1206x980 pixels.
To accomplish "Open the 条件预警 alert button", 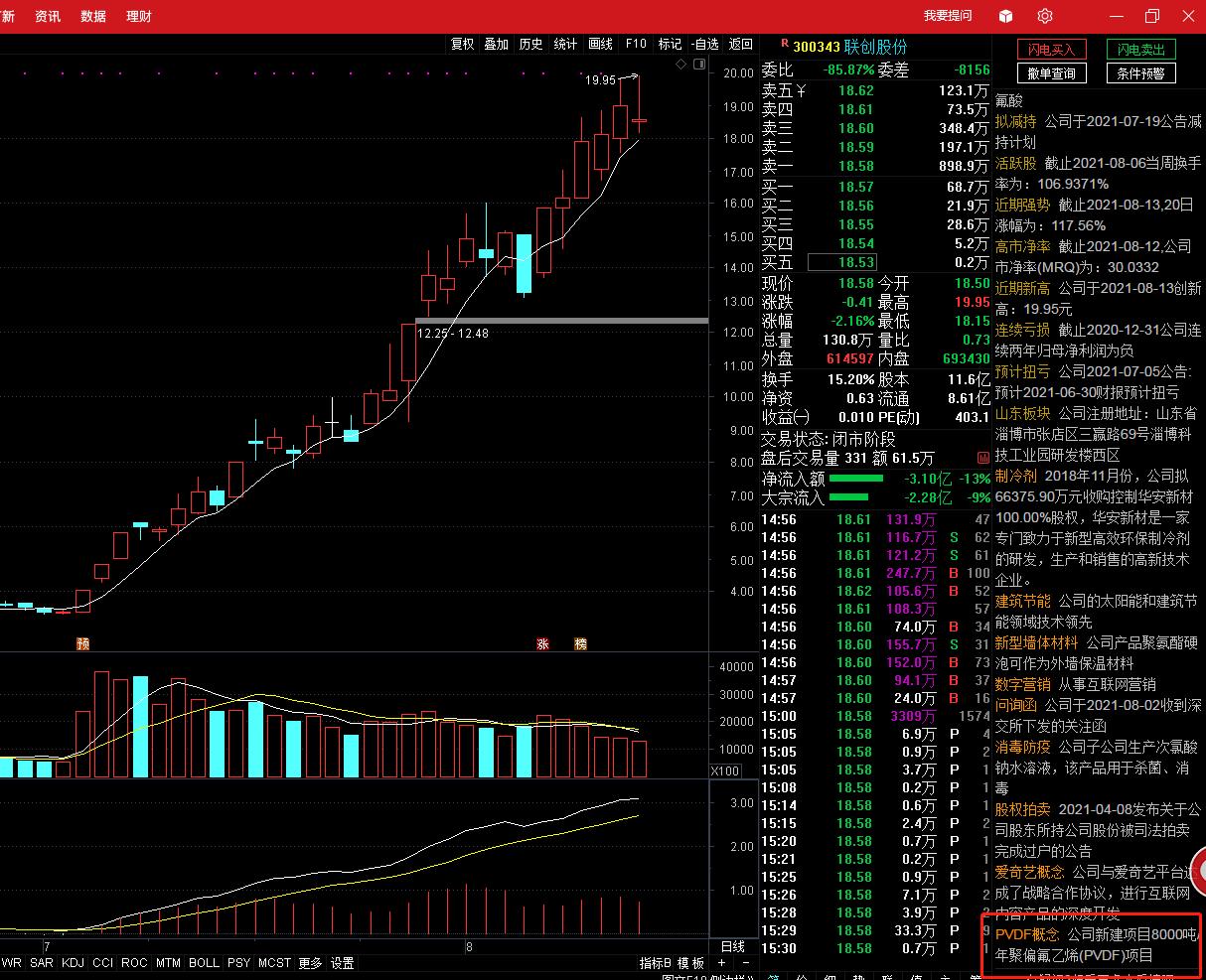I will pos(1140,73).
